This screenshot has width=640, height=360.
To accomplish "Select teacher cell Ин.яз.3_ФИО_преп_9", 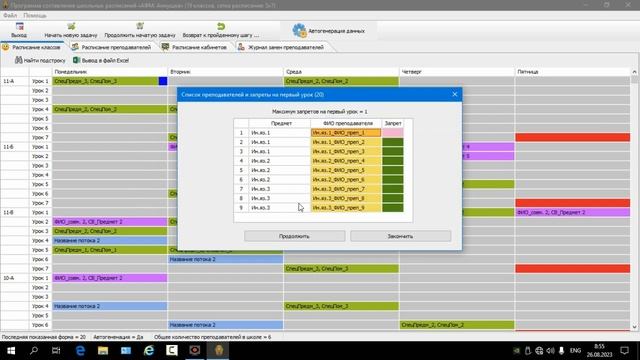I will (346, 208).
